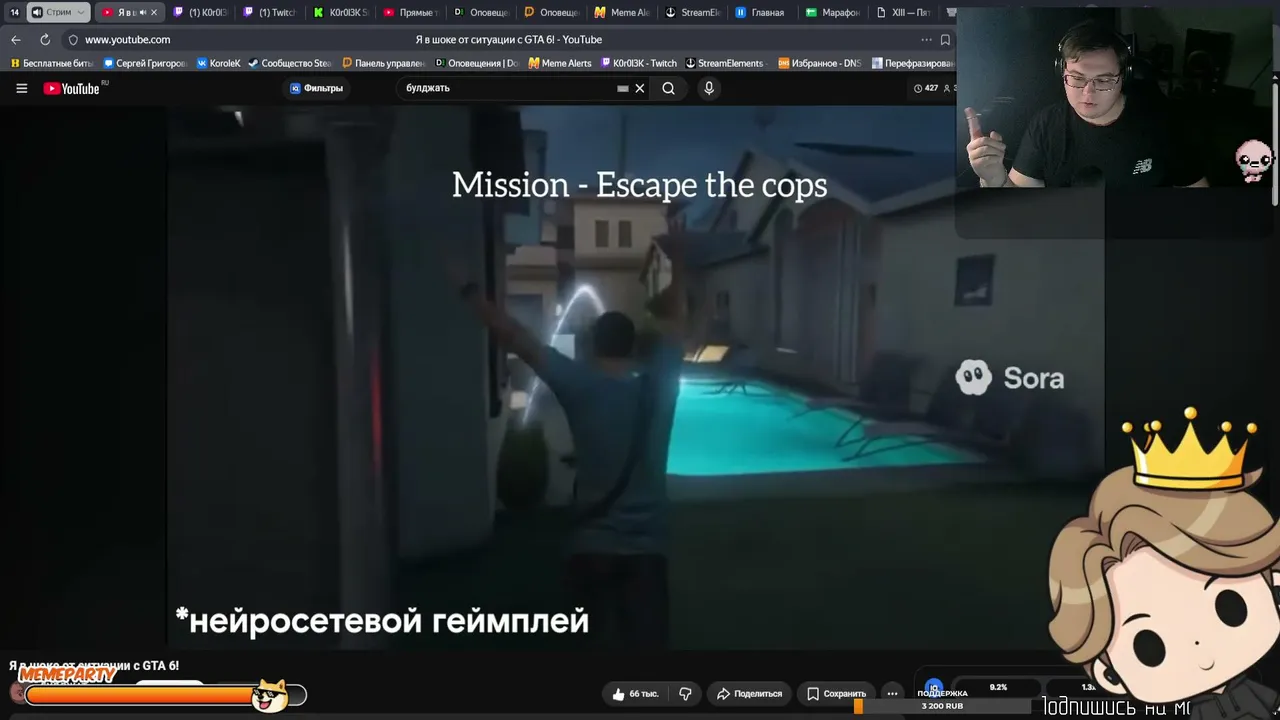
Task: Mute the tab using its speaker icon
Action: click(x=142, y=13)
